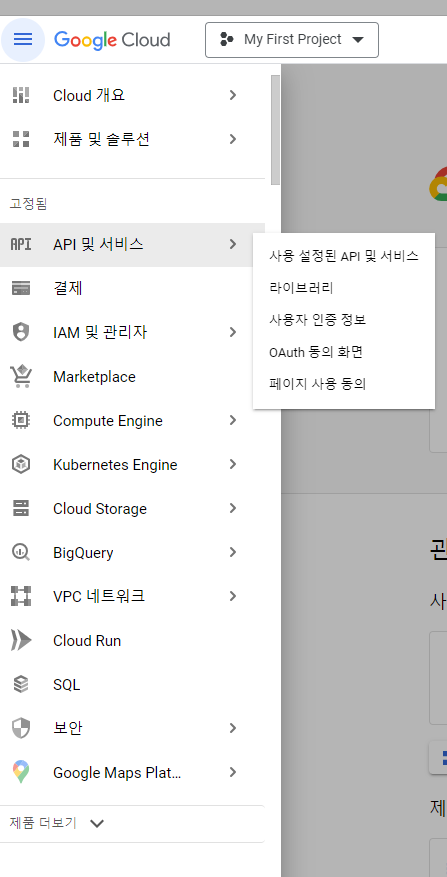Click the Google Maps pin icon
447x877 pixels.
[x=21, y=772]
